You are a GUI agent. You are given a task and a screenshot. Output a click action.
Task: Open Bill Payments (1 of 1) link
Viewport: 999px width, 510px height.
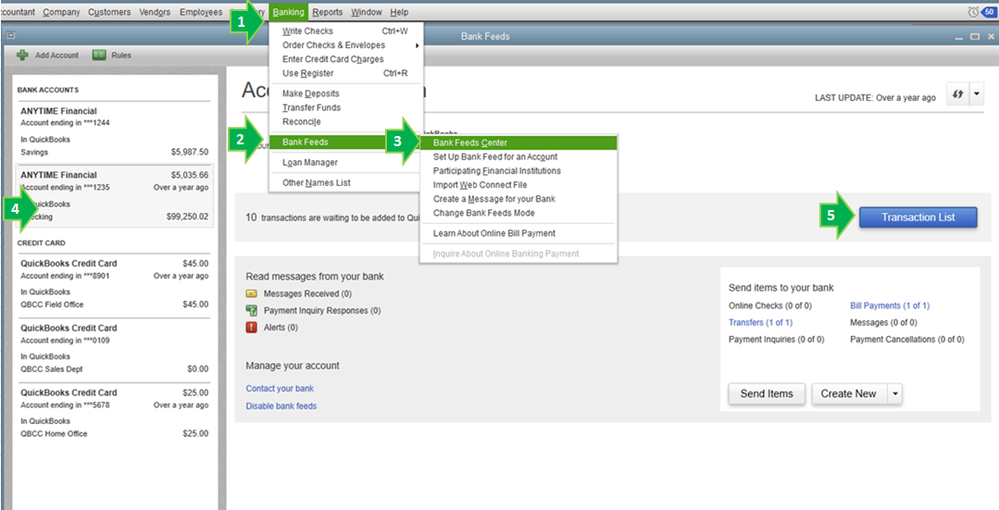click(889, 306)
